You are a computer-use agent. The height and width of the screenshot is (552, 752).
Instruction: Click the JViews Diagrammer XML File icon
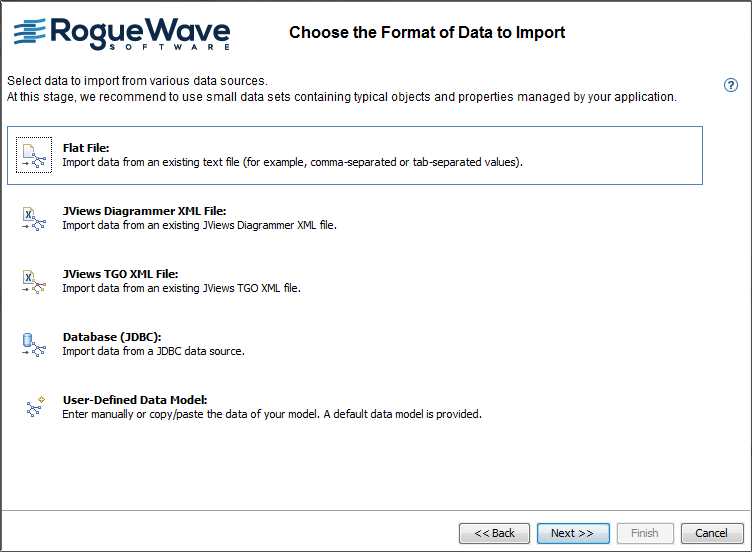coord(34,218)
